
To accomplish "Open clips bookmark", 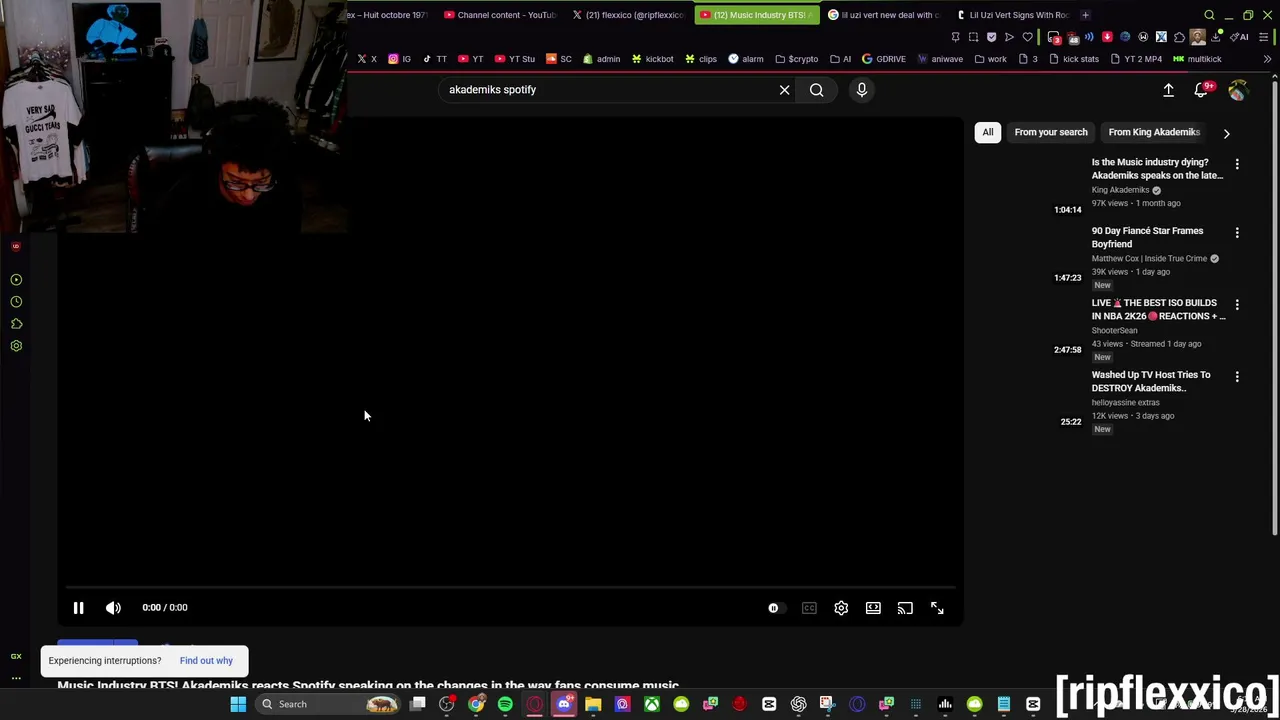I will pos(701,59).
